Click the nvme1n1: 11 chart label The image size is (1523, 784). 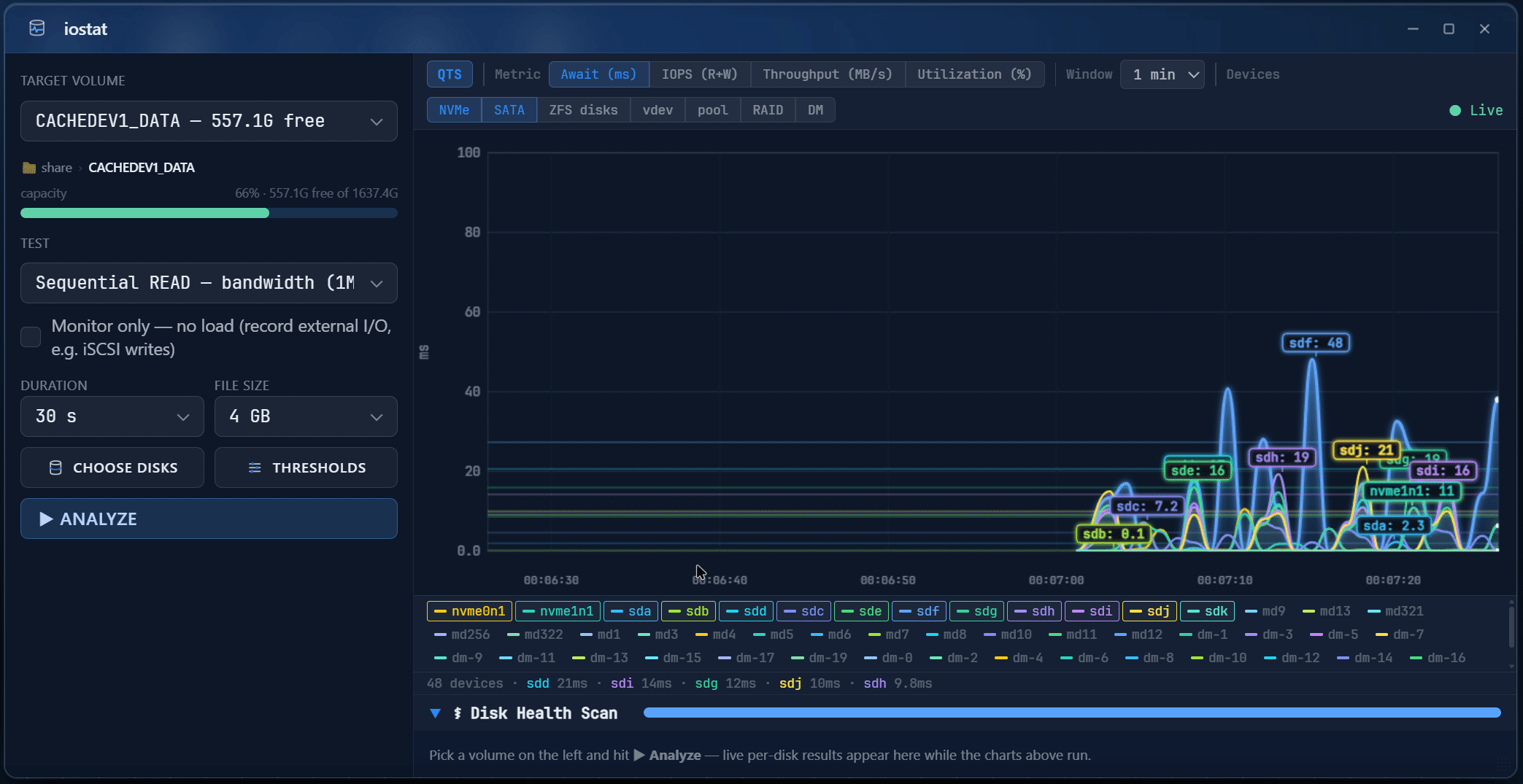tap(1411, 491)
